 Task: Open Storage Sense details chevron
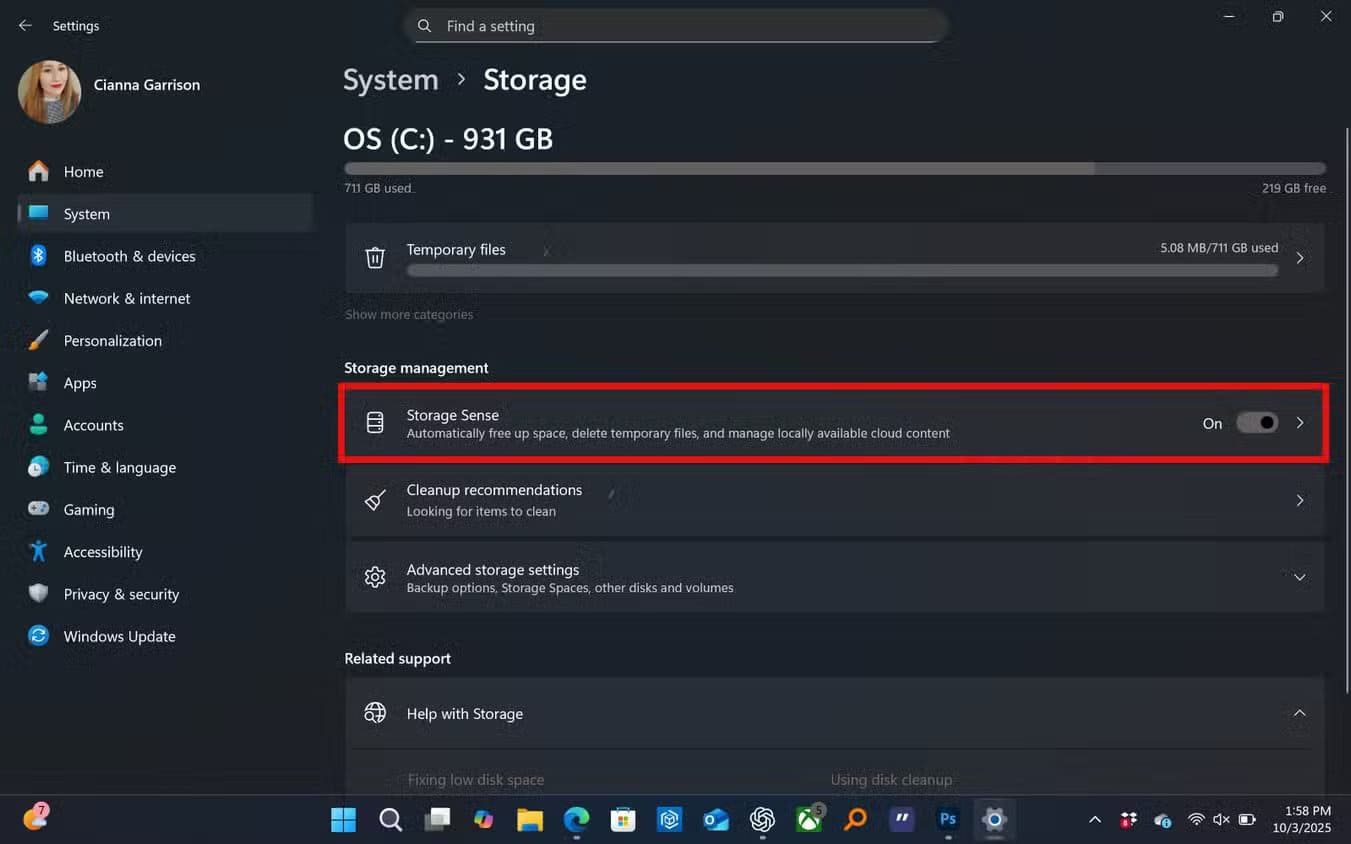(1299, 423)
